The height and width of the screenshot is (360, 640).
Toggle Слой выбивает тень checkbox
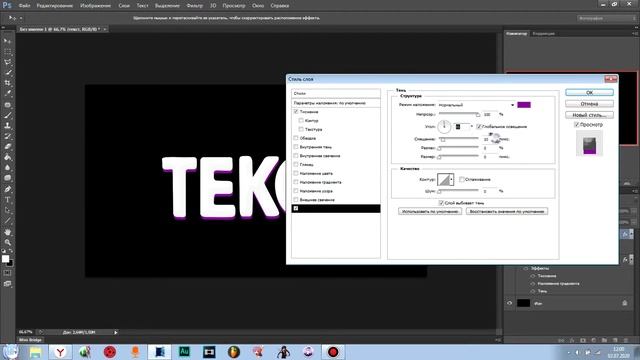click(441, 202)
